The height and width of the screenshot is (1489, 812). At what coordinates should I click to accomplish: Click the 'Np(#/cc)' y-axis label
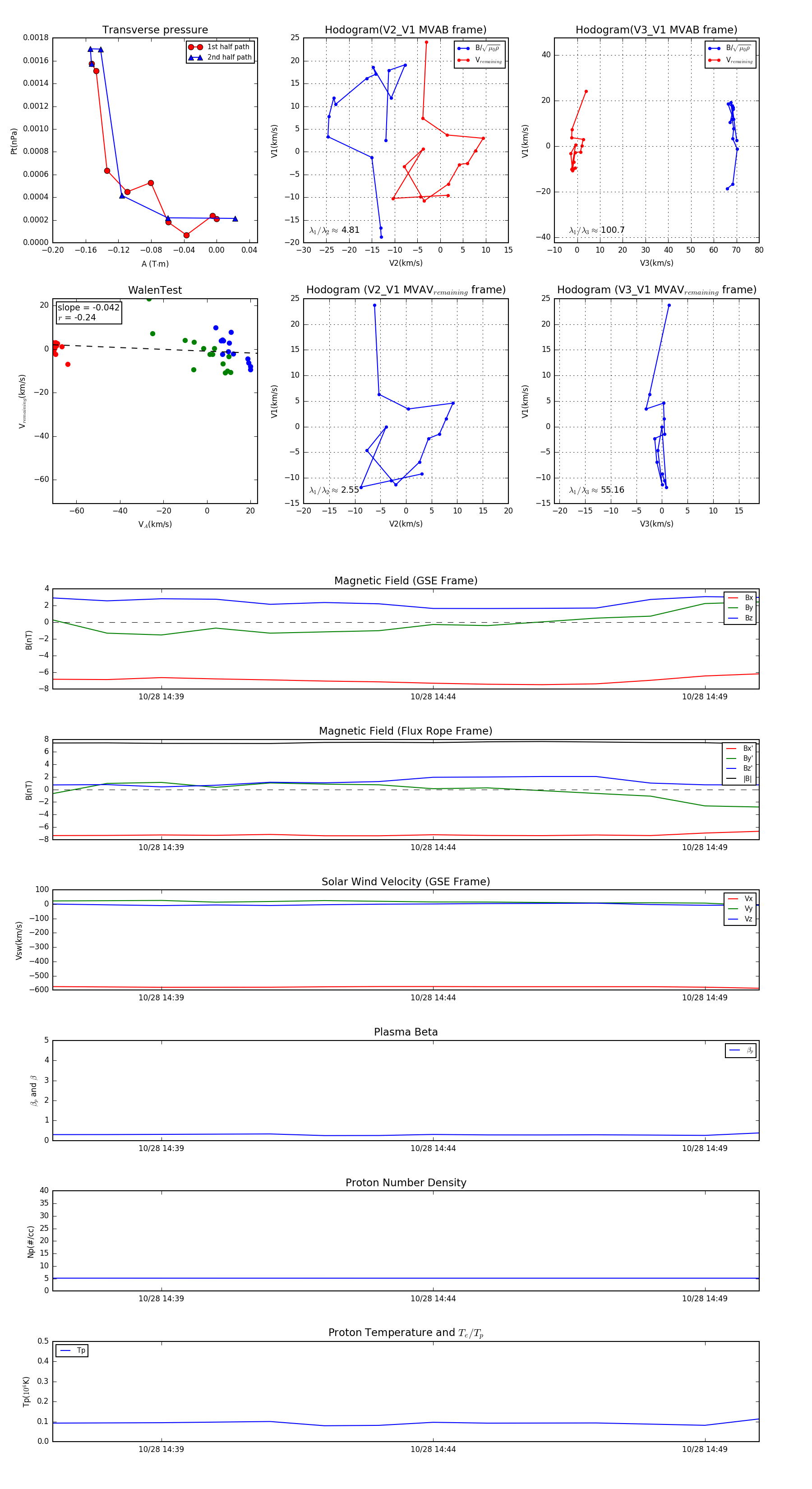[x=31, y=1242]
